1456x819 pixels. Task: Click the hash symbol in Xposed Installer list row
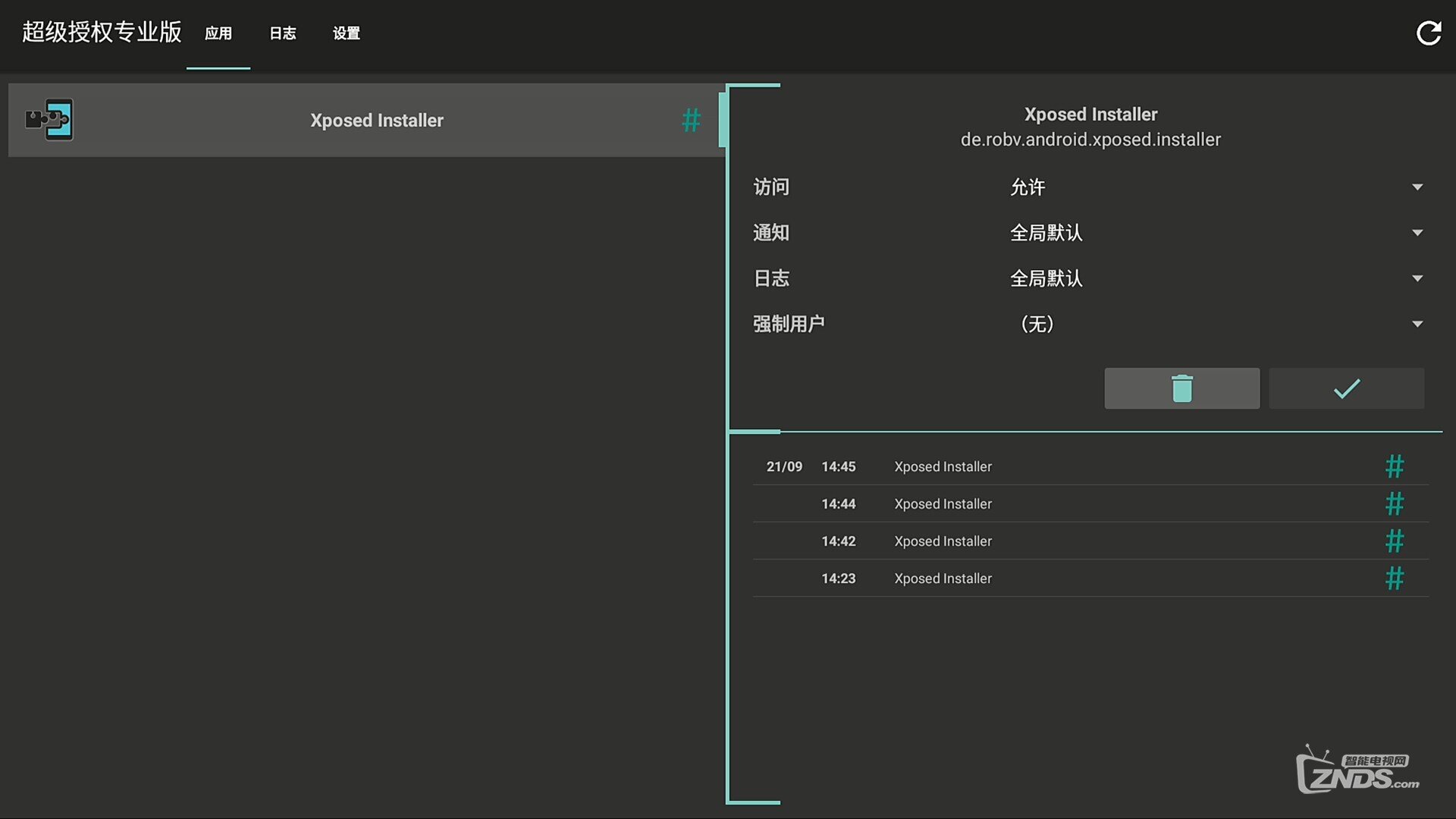pos(691,120)
